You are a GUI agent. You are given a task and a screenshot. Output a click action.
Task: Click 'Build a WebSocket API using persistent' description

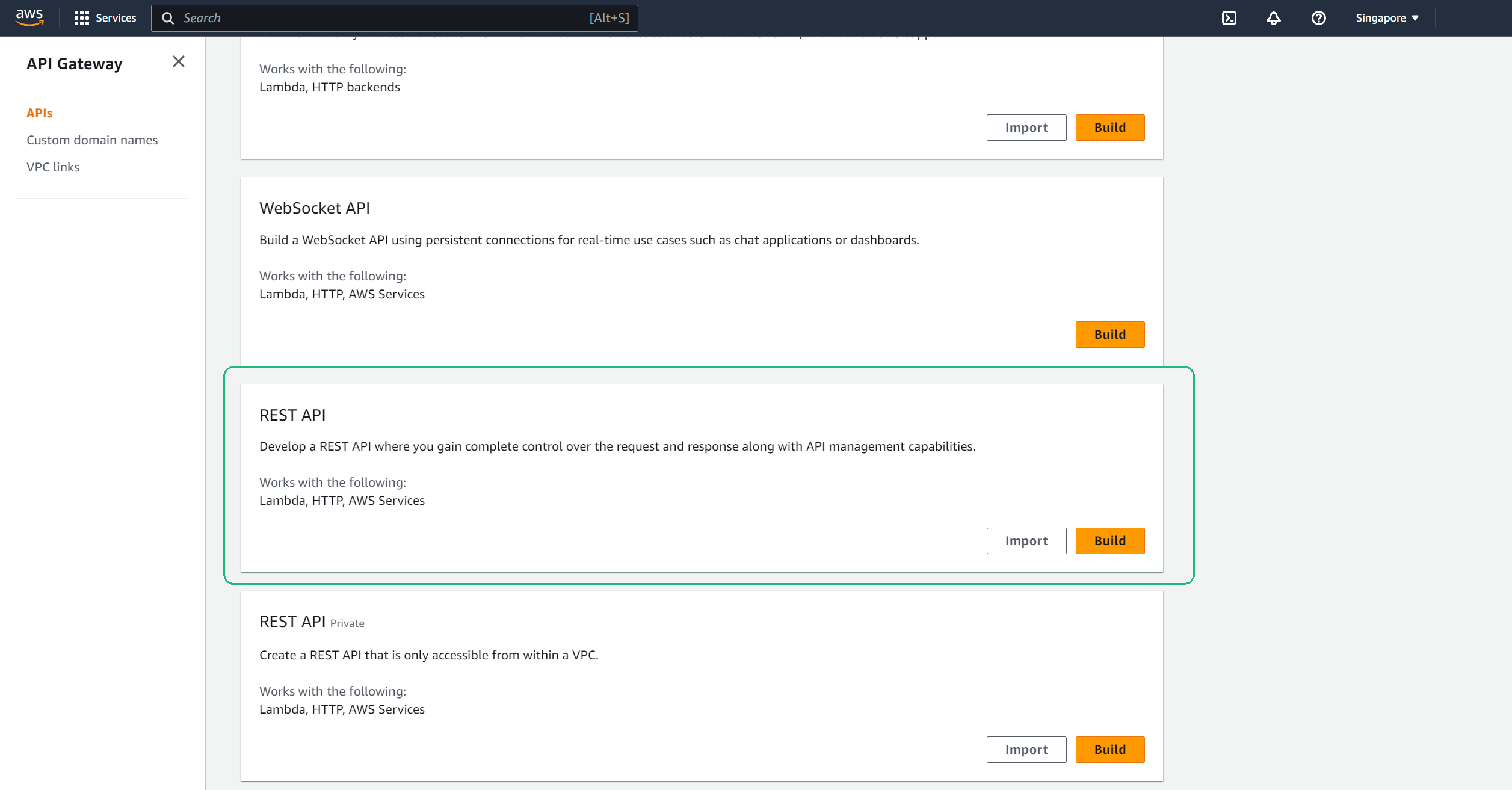pos(589,240)
